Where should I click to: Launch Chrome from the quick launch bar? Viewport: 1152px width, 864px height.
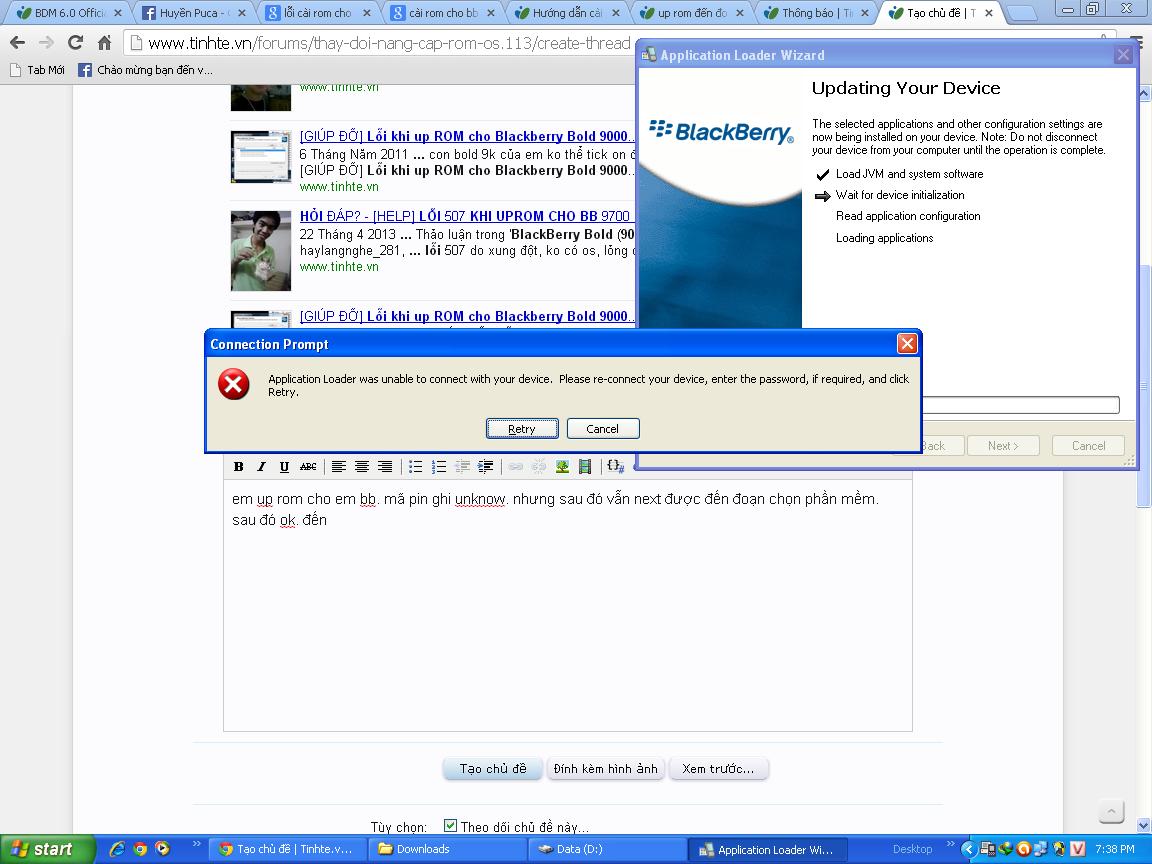[140, 849]
